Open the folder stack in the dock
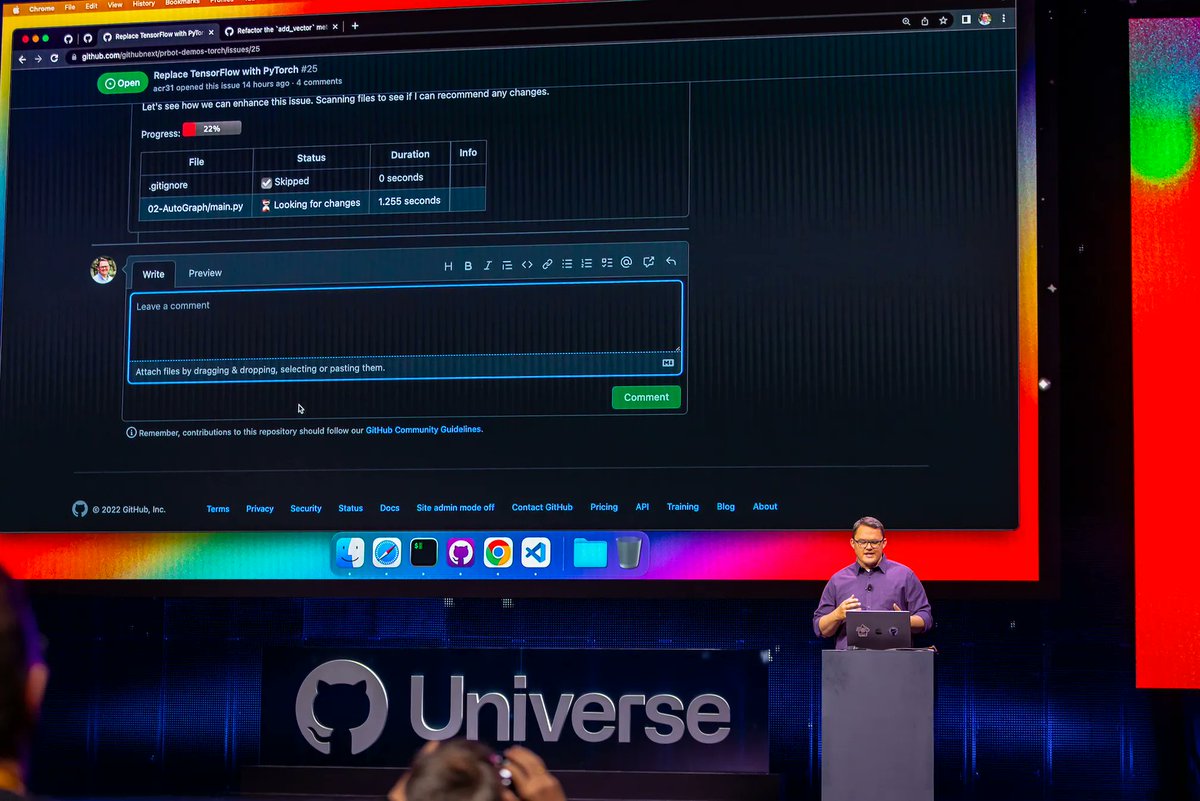Screen dimensions: 1200x801 click(590, 552)
